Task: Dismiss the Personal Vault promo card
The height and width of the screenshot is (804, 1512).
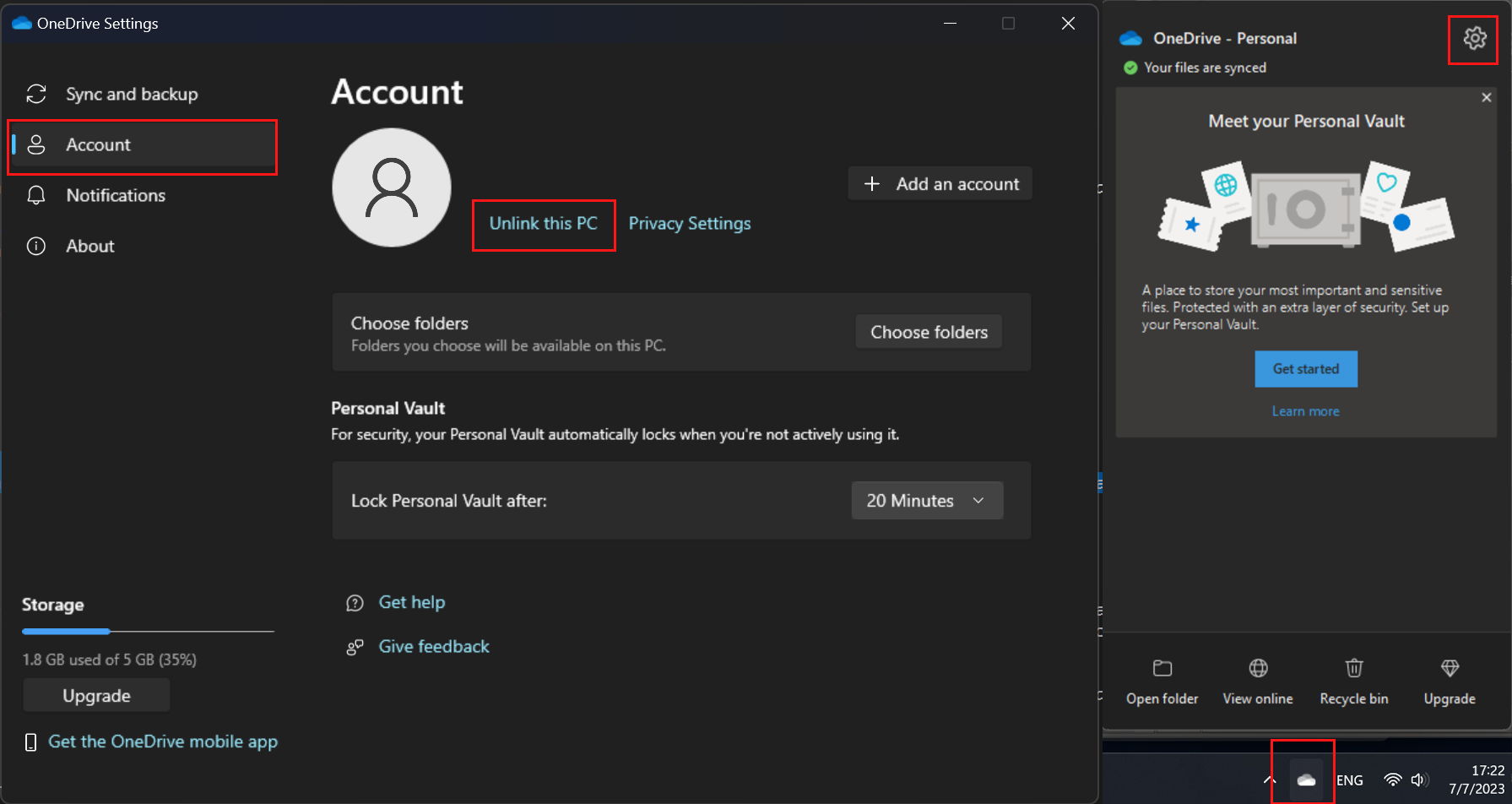Action: point(1486,97)
